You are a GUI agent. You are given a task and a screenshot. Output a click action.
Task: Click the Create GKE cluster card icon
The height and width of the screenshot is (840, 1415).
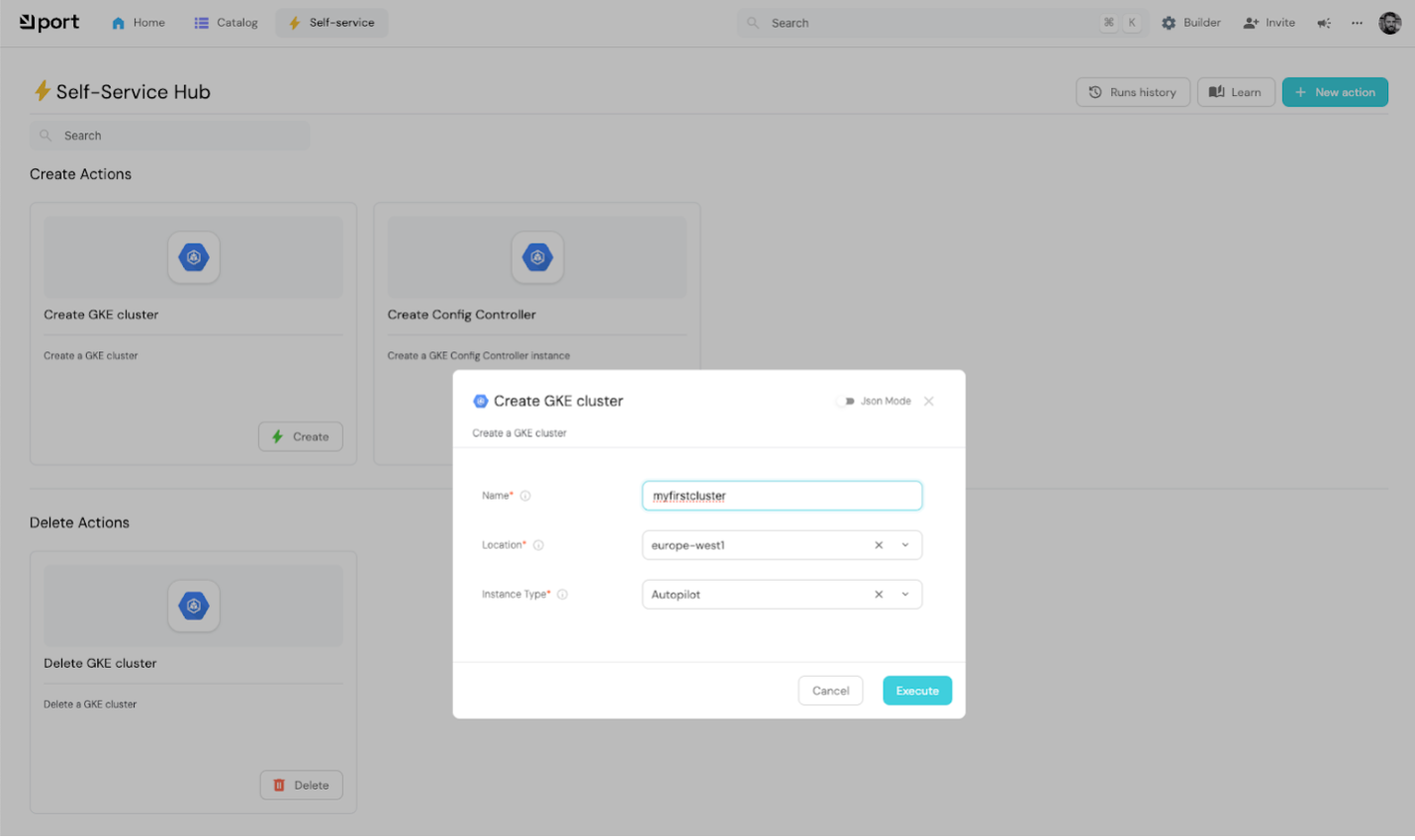pyautogui.click(x=194, y=257)
